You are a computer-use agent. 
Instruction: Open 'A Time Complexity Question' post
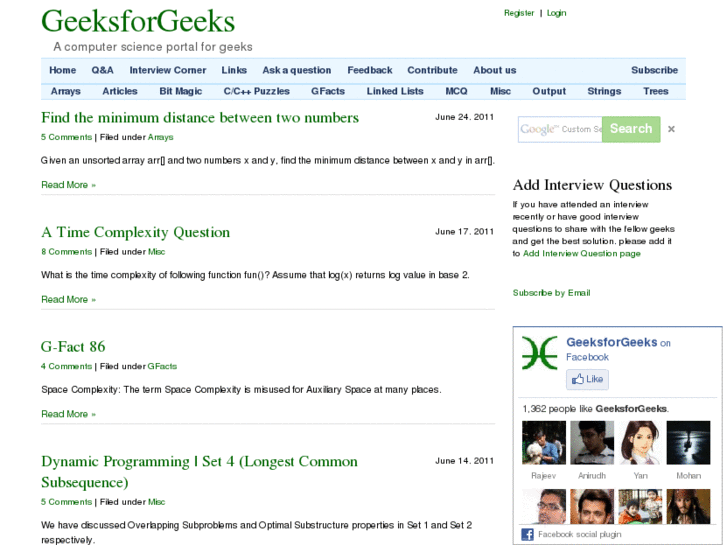[x=135, y=232]
